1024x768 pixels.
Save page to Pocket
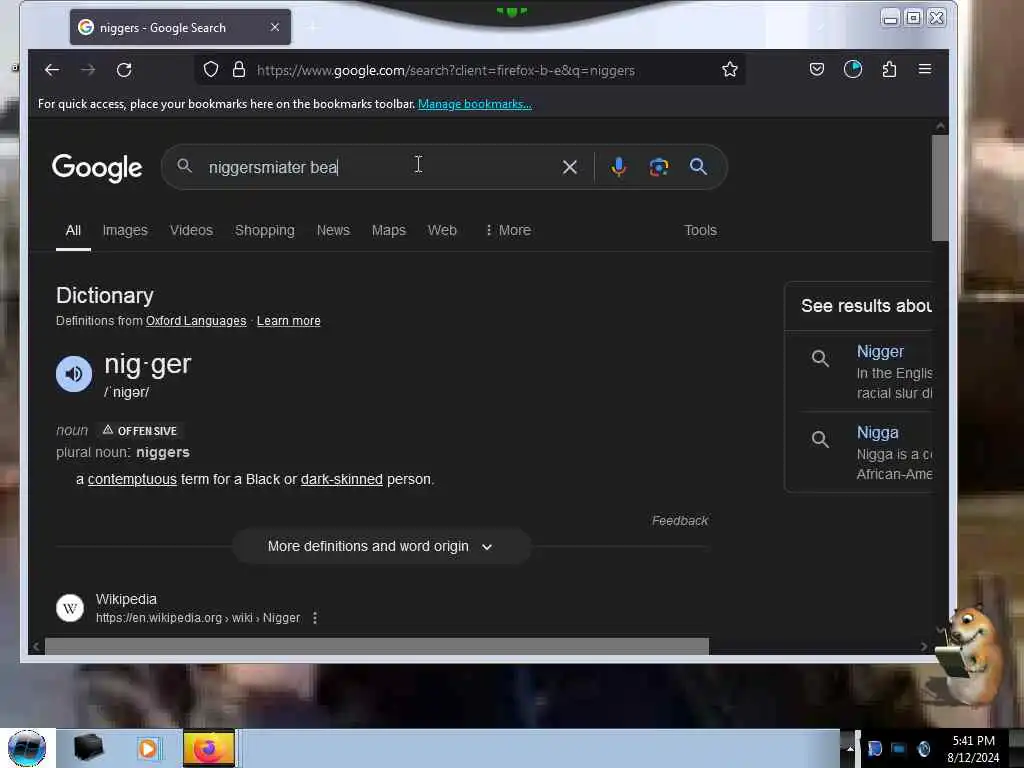[x=816, y=69]
